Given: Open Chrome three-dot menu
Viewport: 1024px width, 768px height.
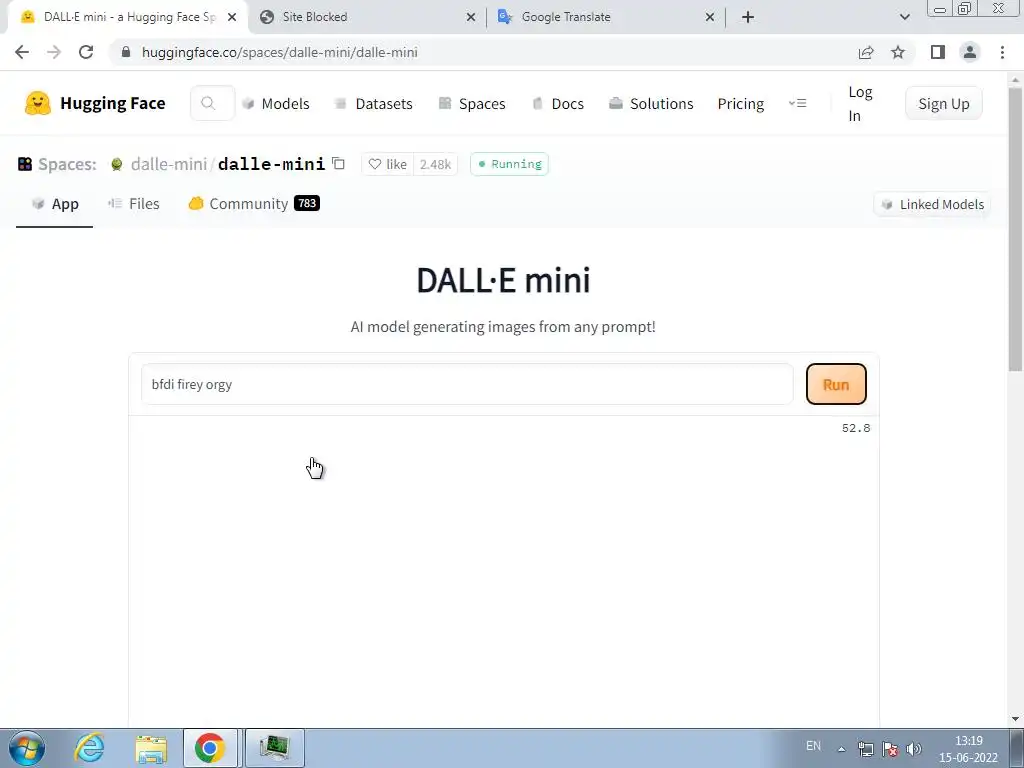Looking at the screenshot, I should (x=1002, y=52).
